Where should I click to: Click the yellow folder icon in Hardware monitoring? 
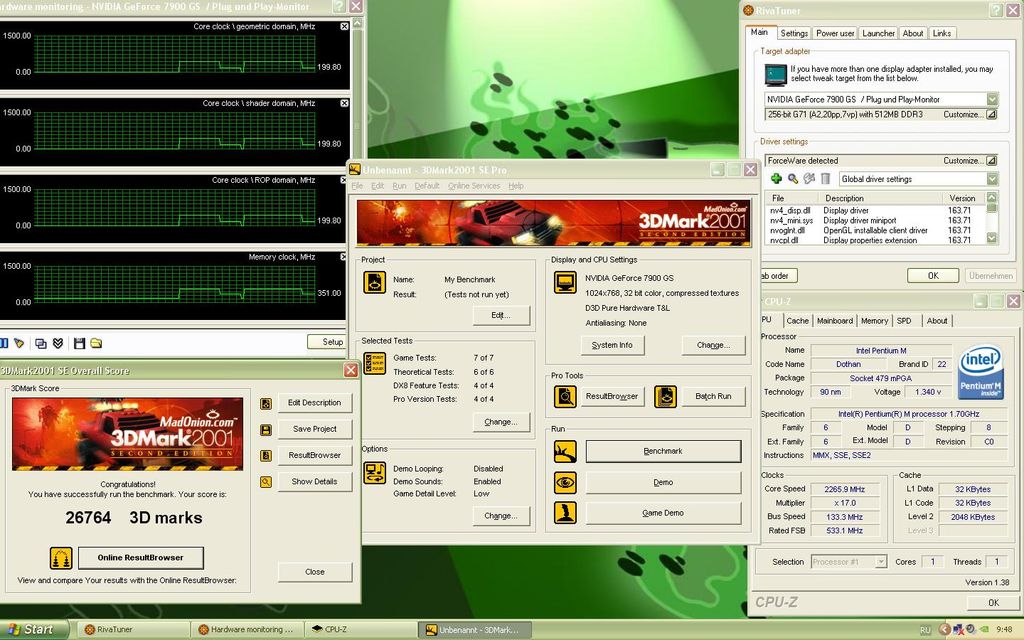(96, 343)
